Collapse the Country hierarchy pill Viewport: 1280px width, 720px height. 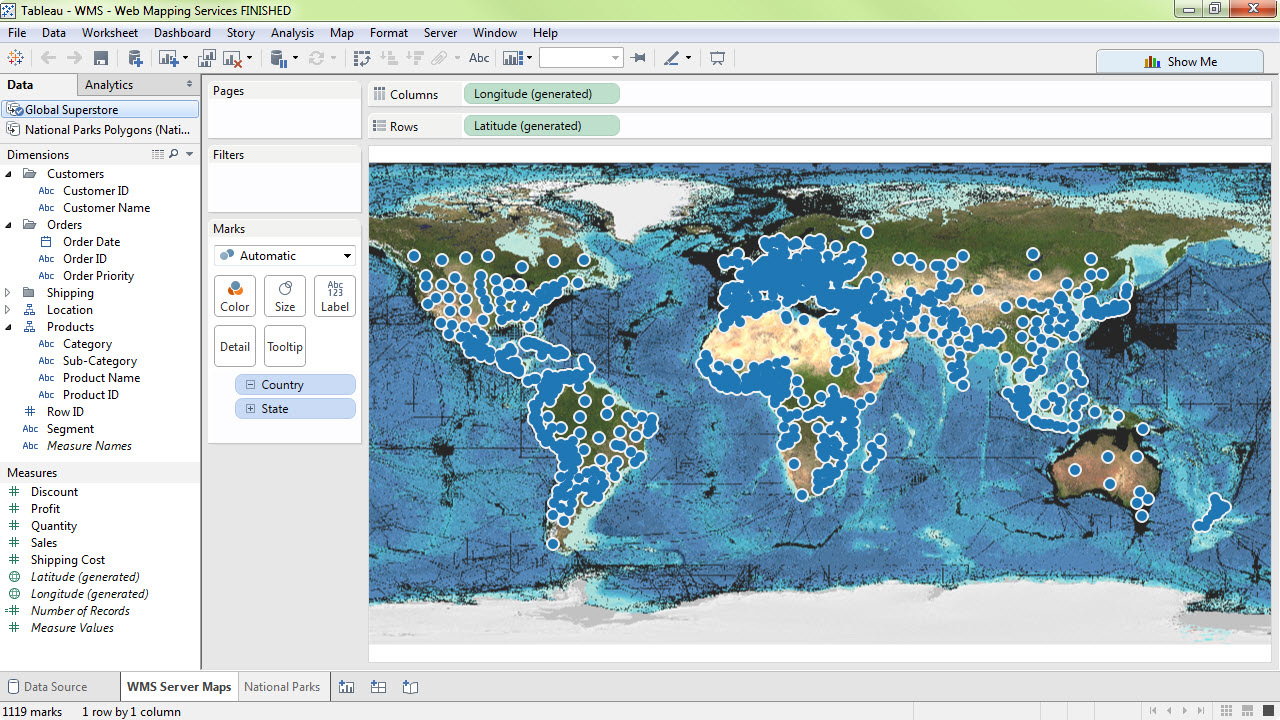coord(250,385)
